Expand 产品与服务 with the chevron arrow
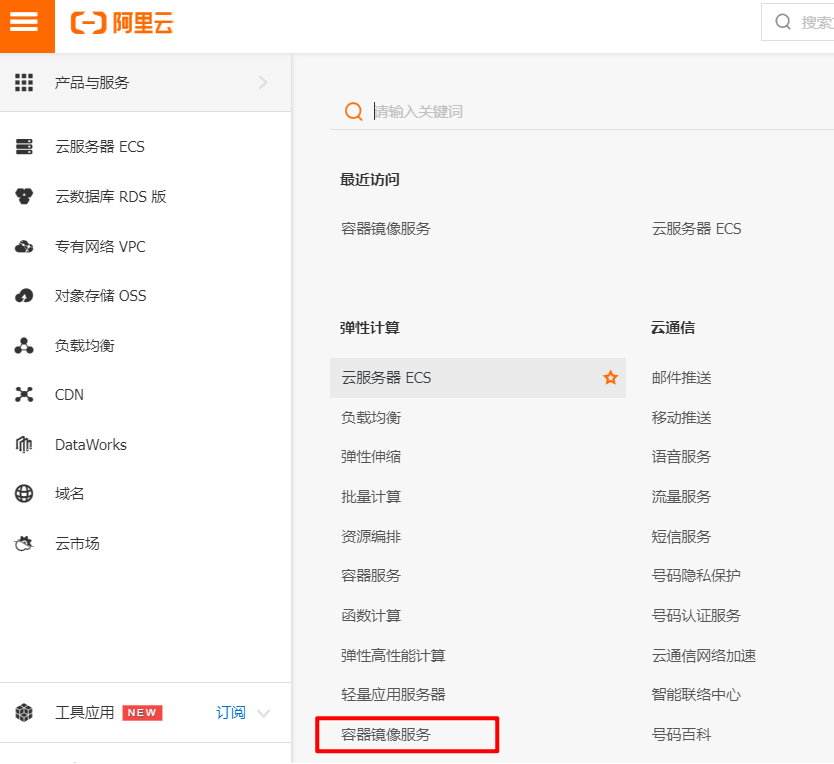Viewport: 834px width, 764px height. [x=263, y=82]
